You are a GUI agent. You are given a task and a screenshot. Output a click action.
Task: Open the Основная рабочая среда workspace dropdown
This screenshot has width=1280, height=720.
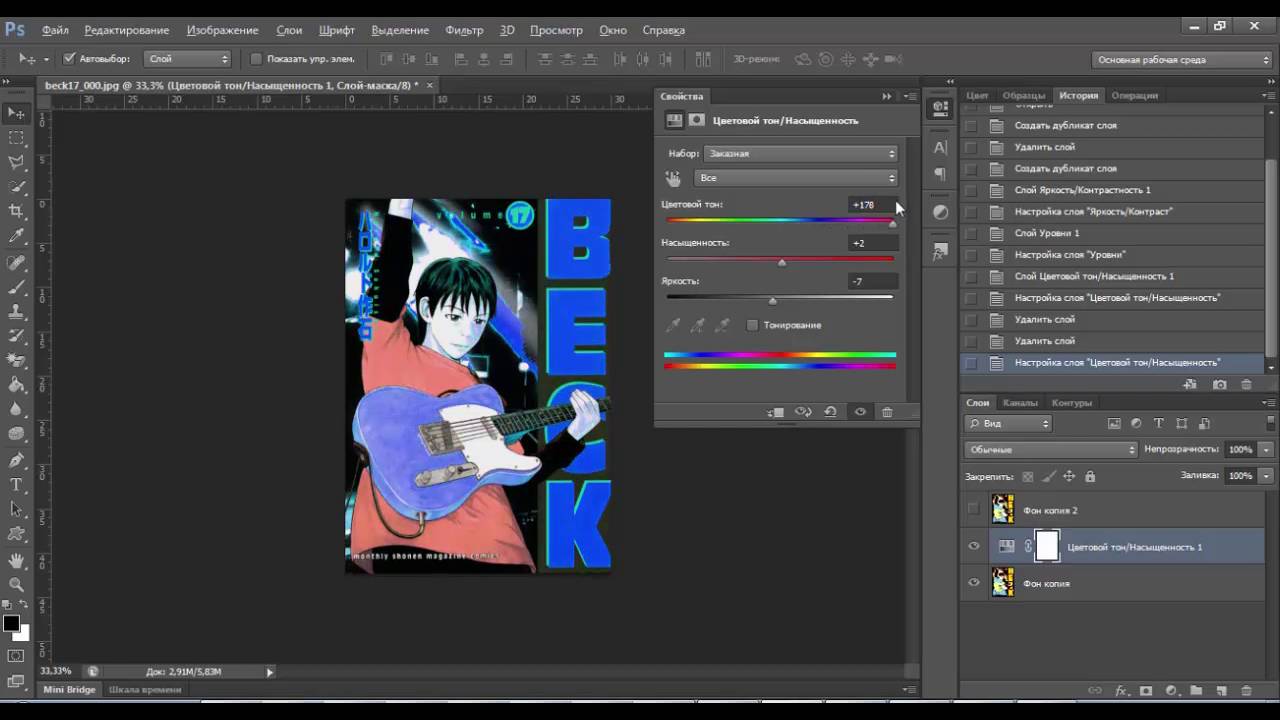pos(1182,60)
